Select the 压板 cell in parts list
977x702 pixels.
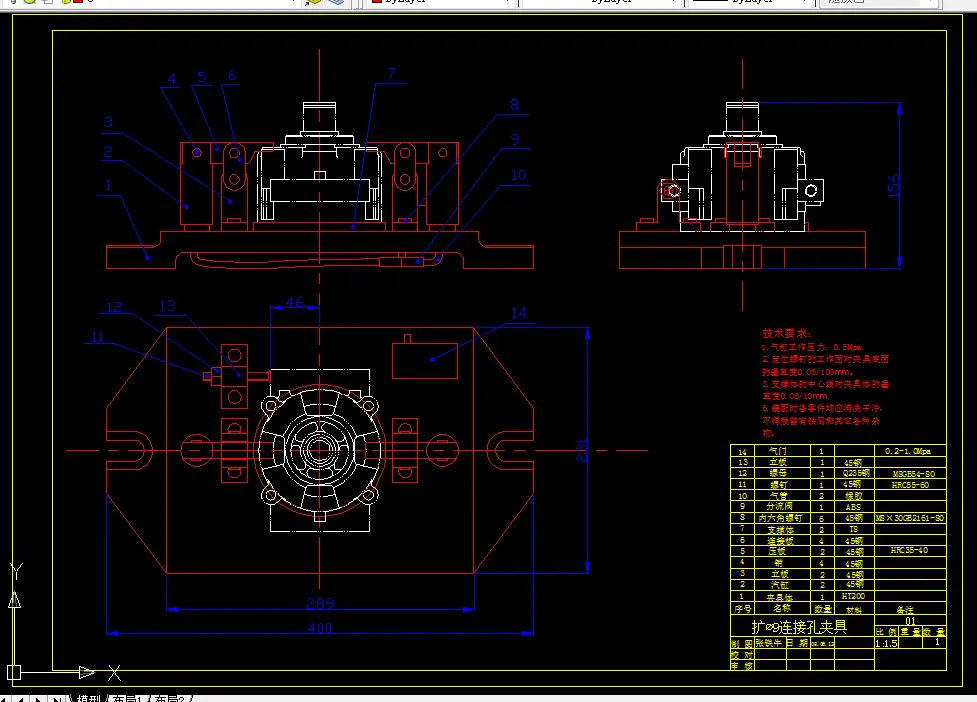(778, 551)
